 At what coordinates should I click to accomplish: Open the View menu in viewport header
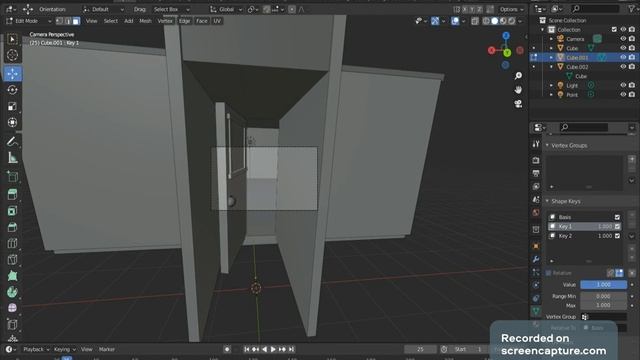[91, 21]
